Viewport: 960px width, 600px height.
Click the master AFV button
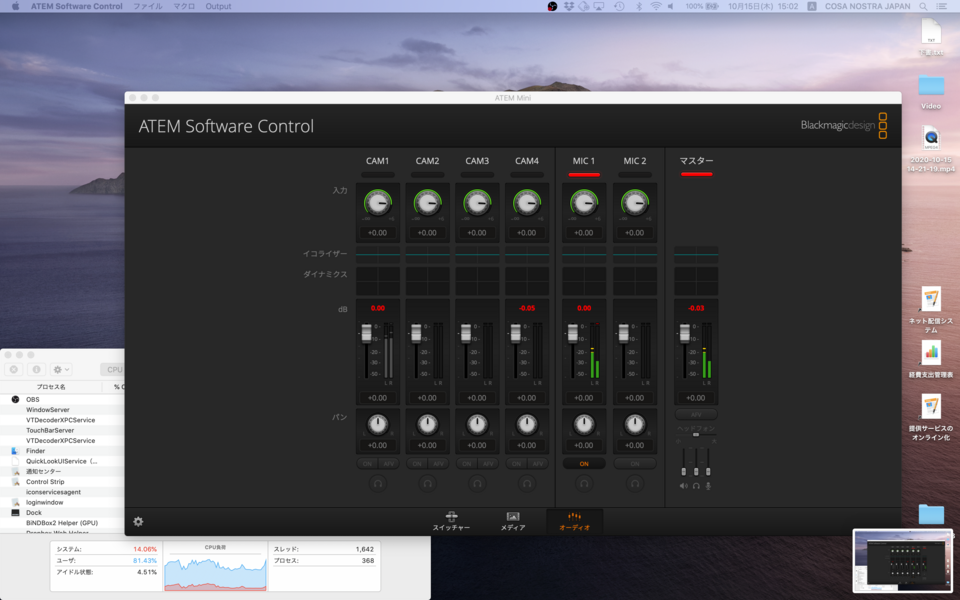[x=696, y=413]
